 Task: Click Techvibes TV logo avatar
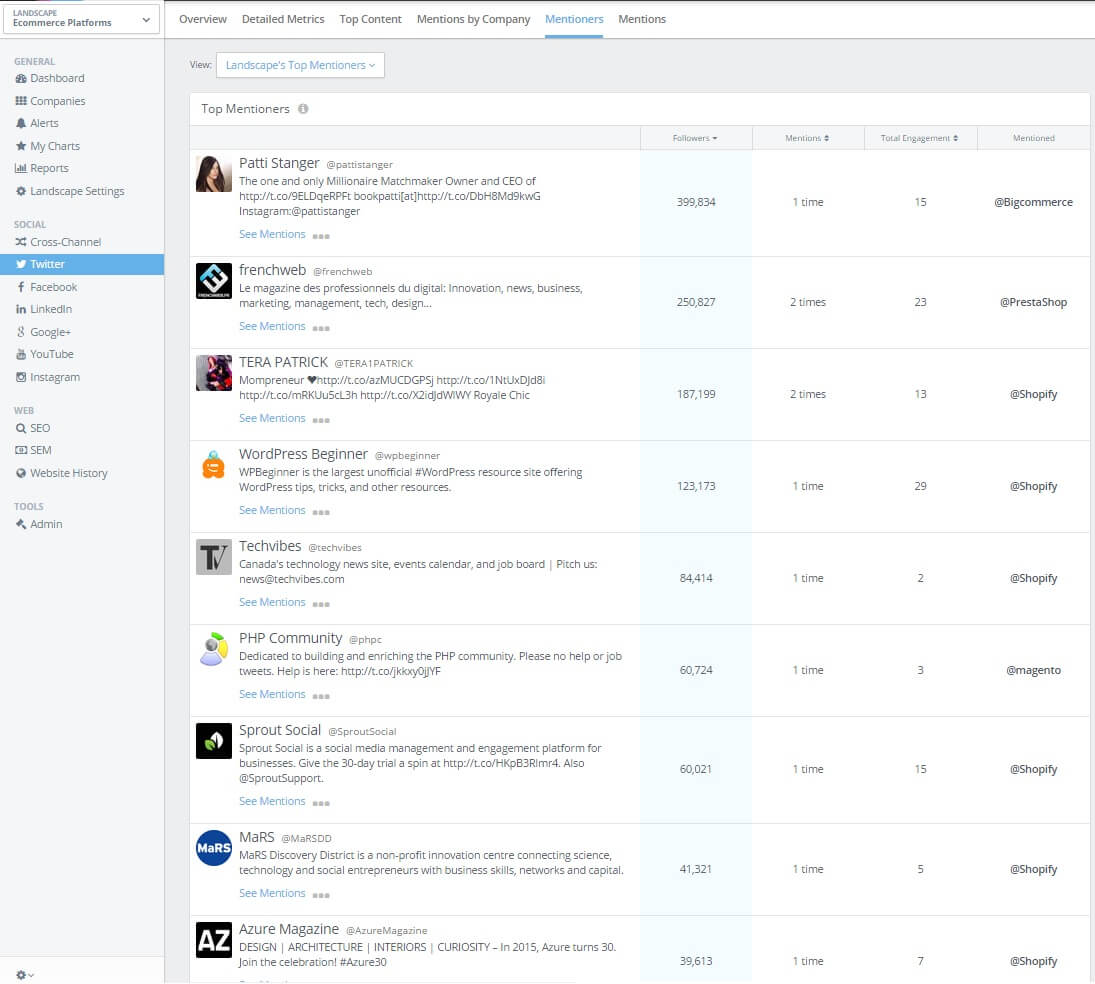(x=214, y=557)
